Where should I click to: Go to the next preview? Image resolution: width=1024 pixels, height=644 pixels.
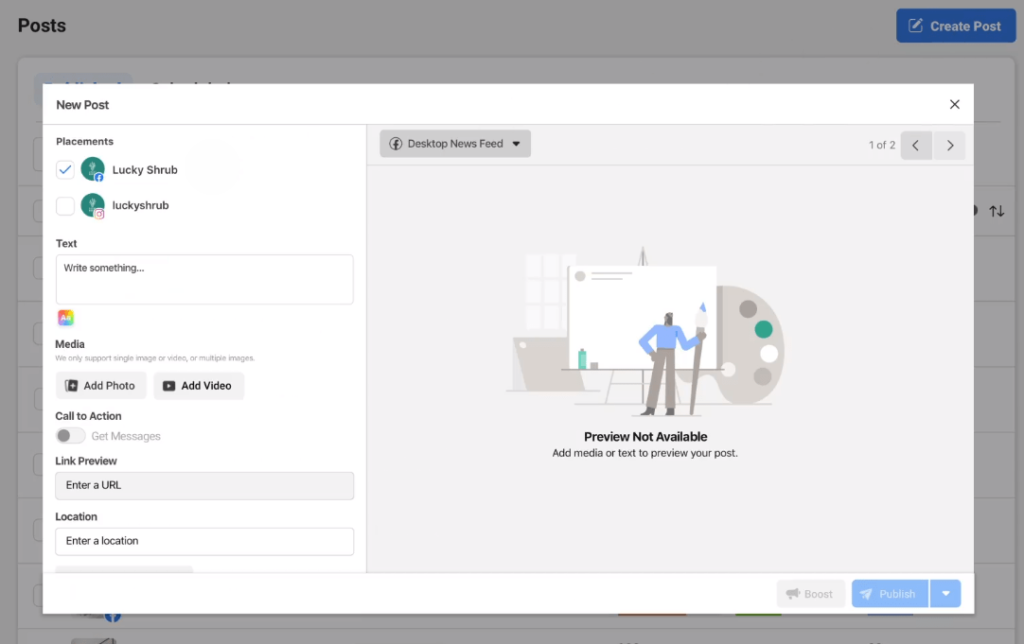[950, 145]
